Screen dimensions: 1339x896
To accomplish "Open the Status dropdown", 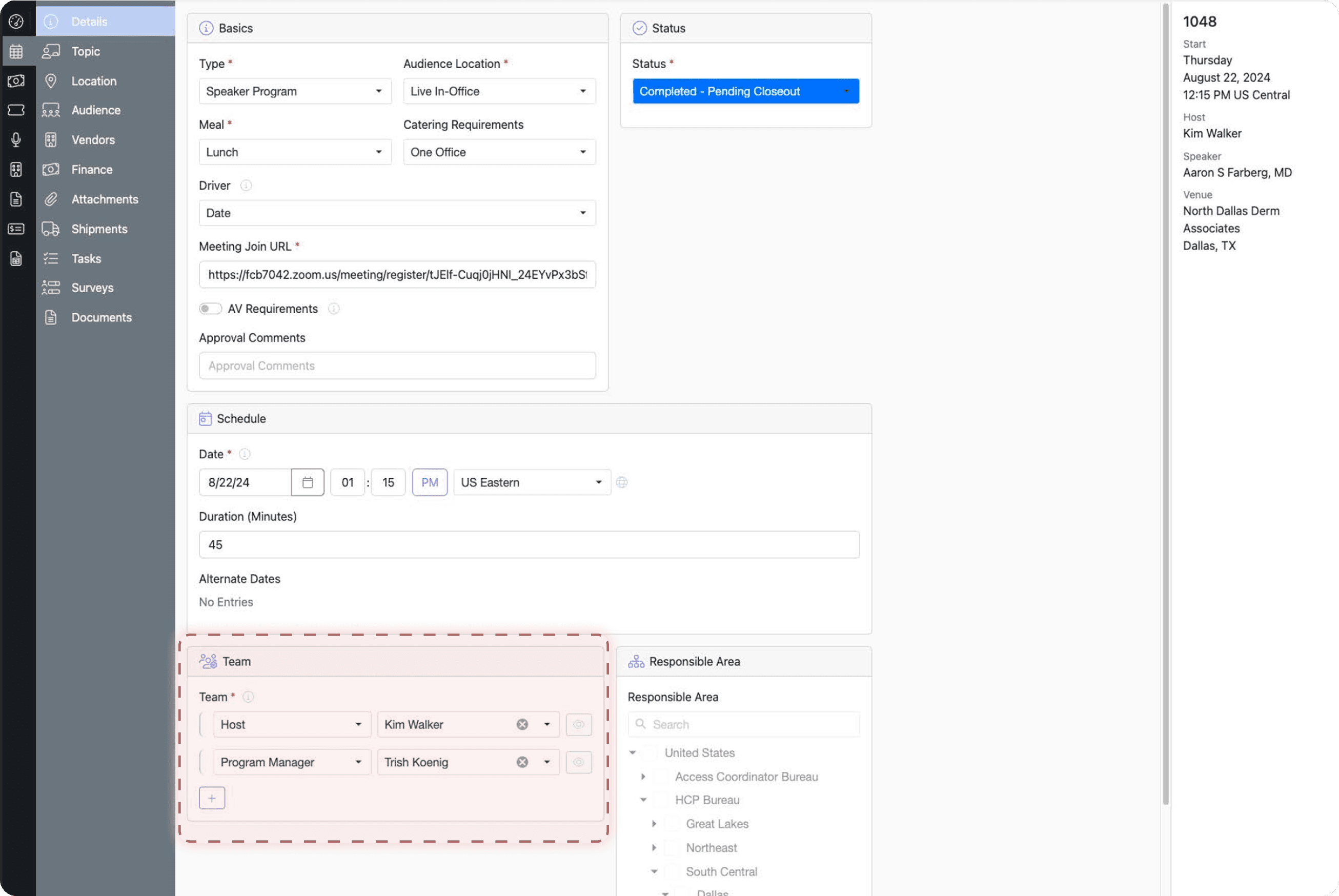I will click(745, 91).
